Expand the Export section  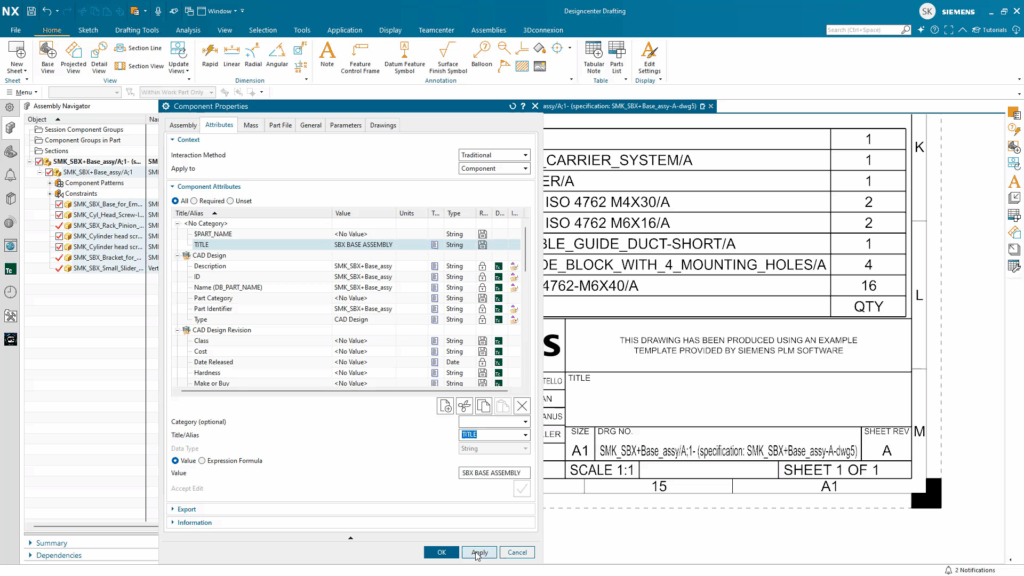click(x=186, y=509)
